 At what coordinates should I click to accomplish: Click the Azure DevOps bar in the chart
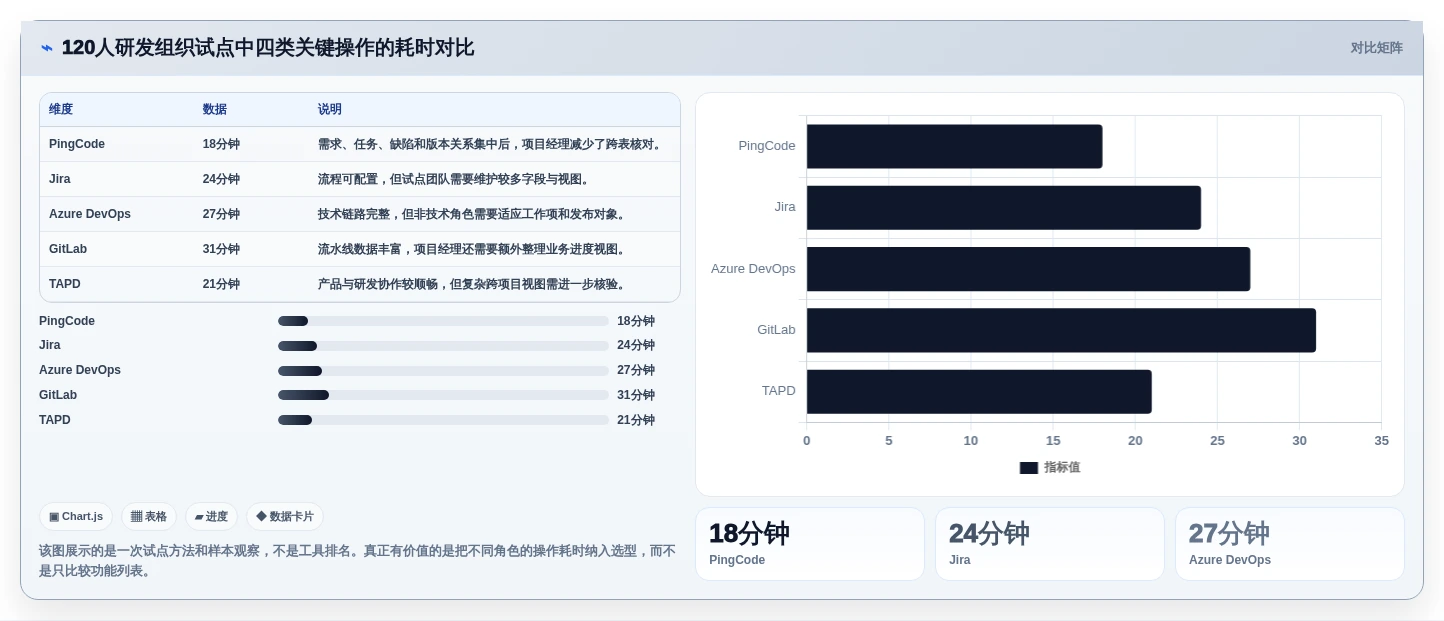1028,269
